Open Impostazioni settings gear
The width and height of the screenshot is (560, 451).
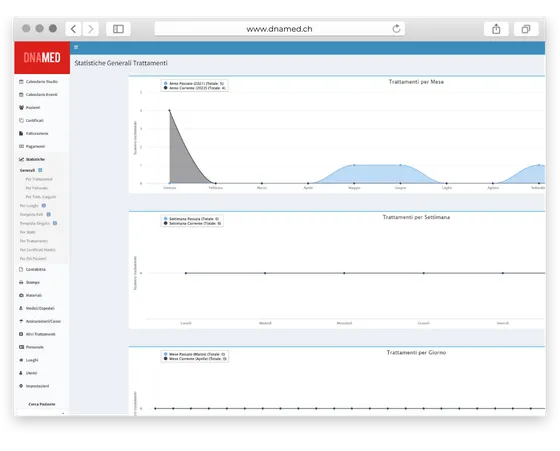coord(21,386)
